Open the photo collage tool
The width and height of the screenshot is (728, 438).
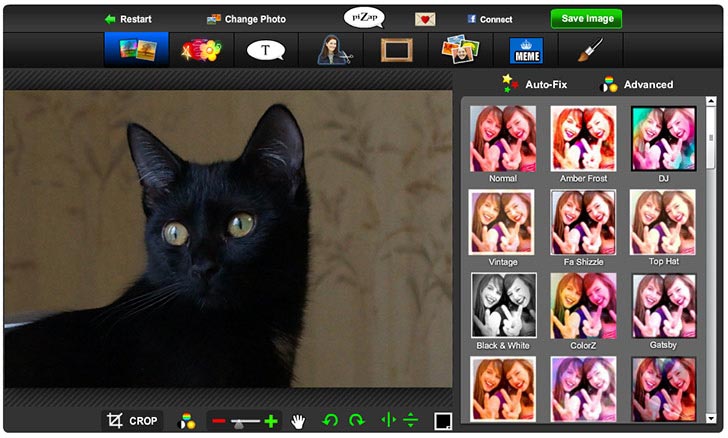pos(461,50)
